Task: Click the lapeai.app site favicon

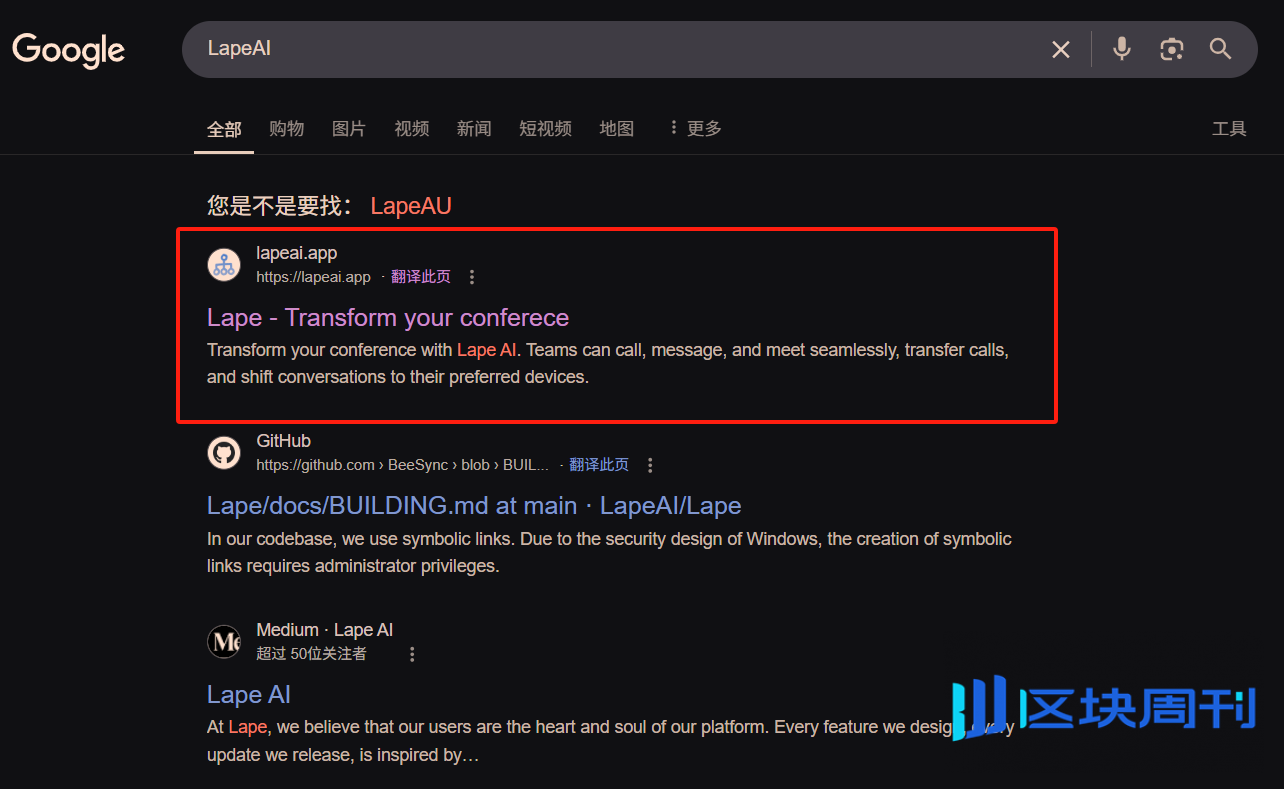Action: [224, 265]
